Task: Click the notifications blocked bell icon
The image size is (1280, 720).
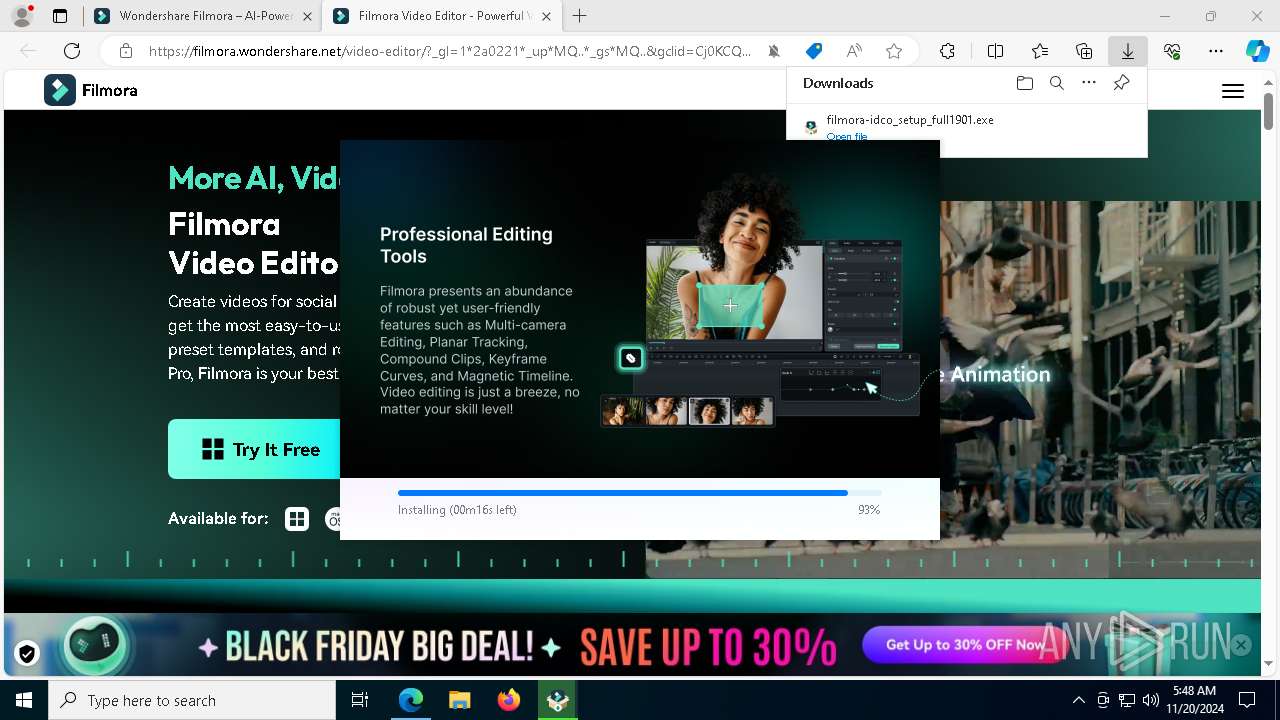Action: (774, 51)
